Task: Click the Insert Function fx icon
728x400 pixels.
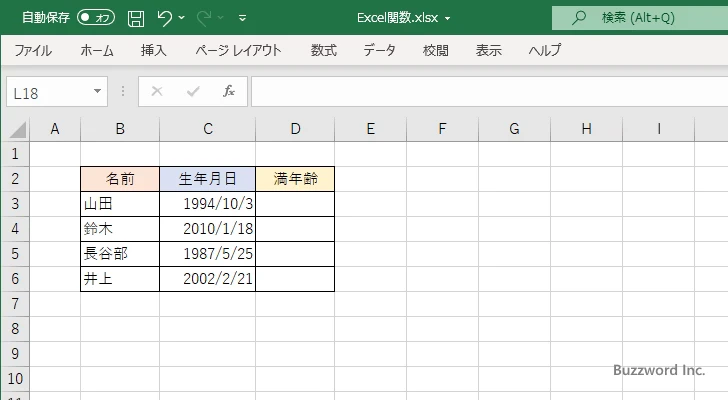Action: pos(229,91)
